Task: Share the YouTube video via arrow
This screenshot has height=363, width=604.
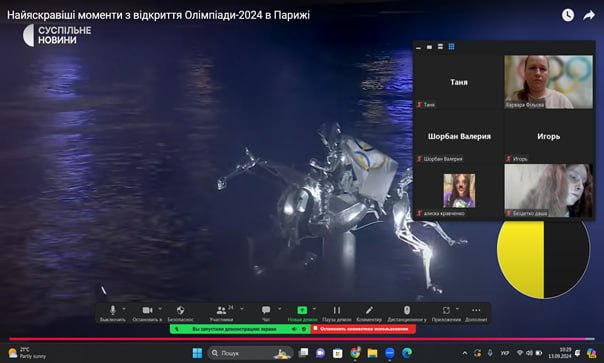Action: [x=589, y=15]
